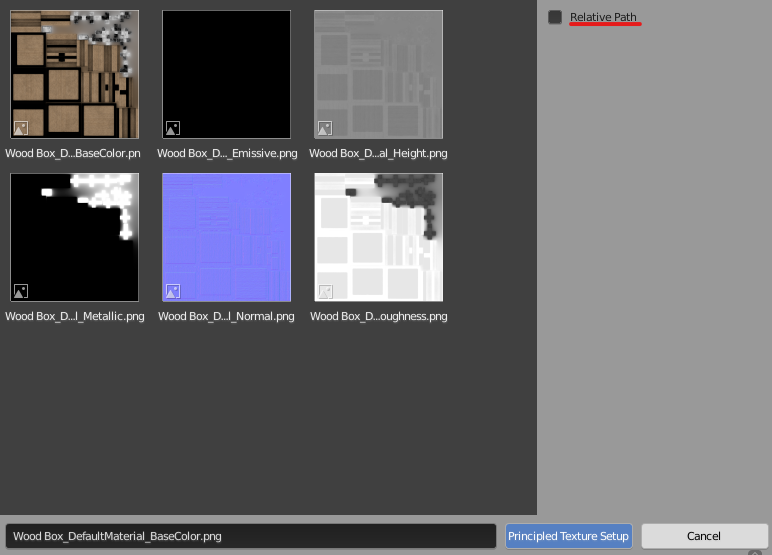Click the 'Relative Path' option label
This screenshot has height=555, width=772.
coord(603,17)
